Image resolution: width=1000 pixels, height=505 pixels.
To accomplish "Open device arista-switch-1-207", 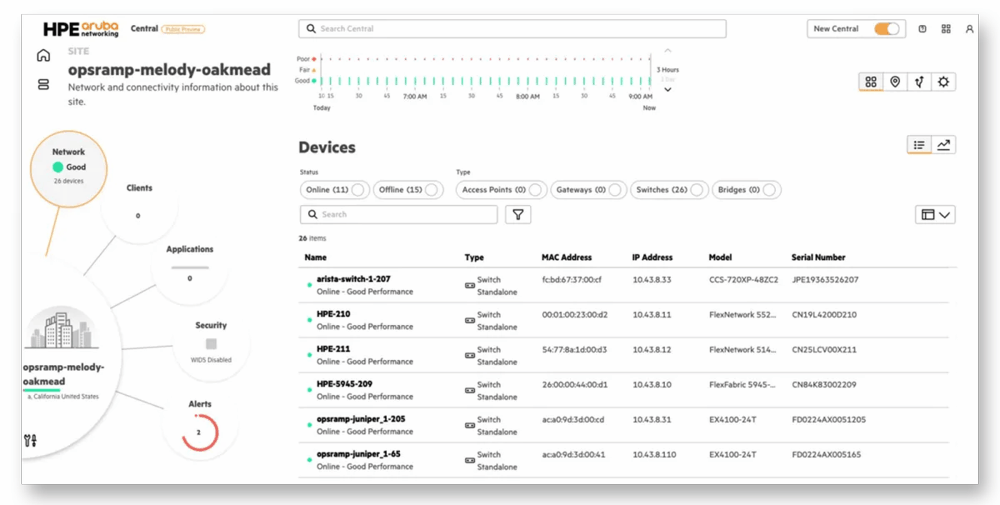I will click(x=353, y=279).
